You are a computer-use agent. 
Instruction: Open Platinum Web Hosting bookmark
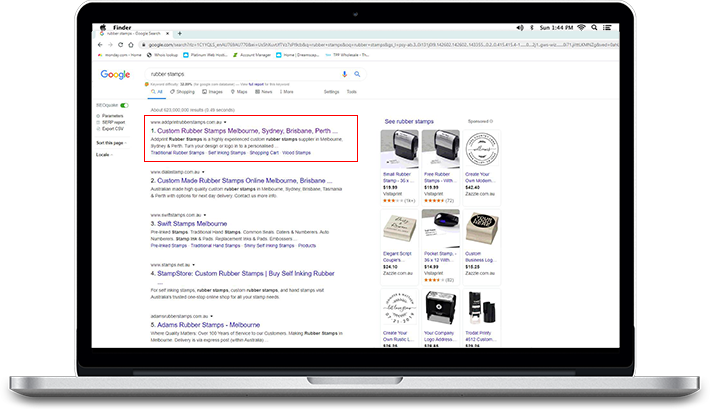pyautogui.click(x=205, y=55)
